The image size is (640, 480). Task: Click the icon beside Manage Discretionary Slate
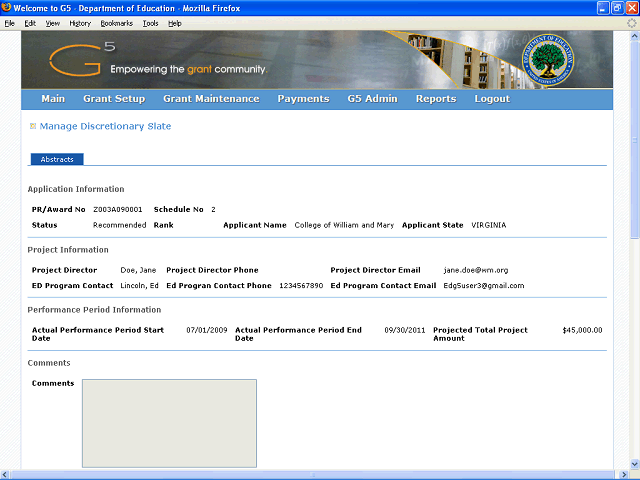coord(33,126)
